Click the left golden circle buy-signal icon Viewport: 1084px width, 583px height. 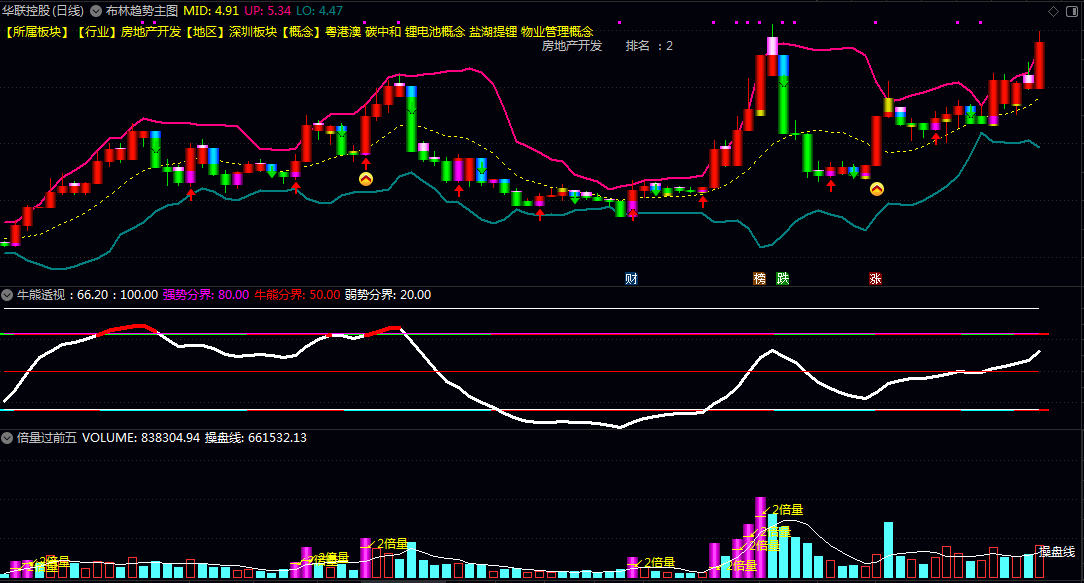coord(368,177)
